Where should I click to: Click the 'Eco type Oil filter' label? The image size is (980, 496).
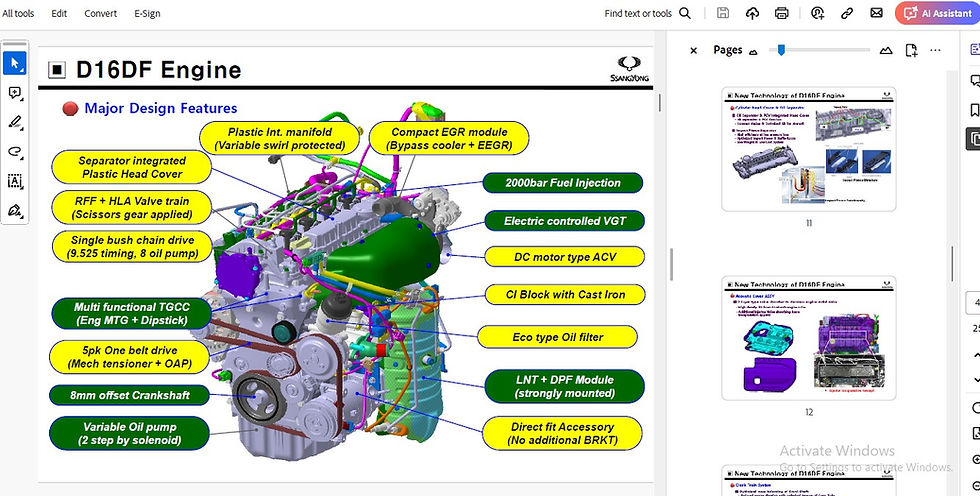point(558,337)
